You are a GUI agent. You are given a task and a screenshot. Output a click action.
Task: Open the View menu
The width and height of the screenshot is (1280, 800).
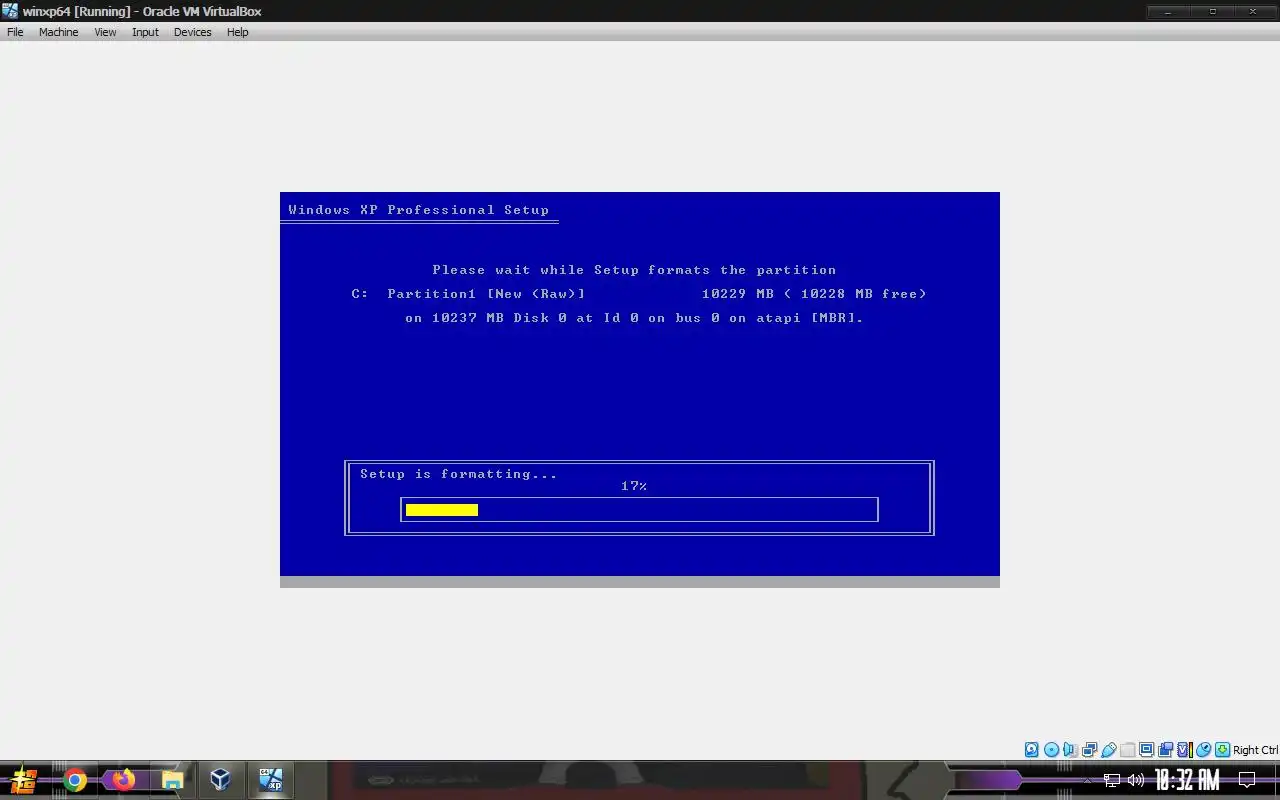click(x=105, y=32)
